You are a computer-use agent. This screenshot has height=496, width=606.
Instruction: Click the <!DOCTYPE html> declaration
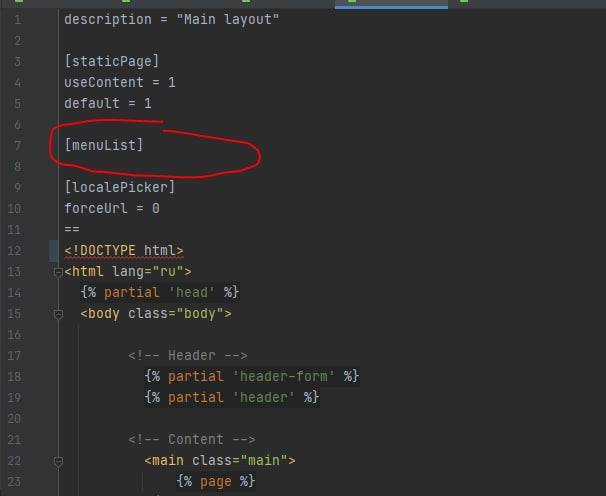[124, 251]
